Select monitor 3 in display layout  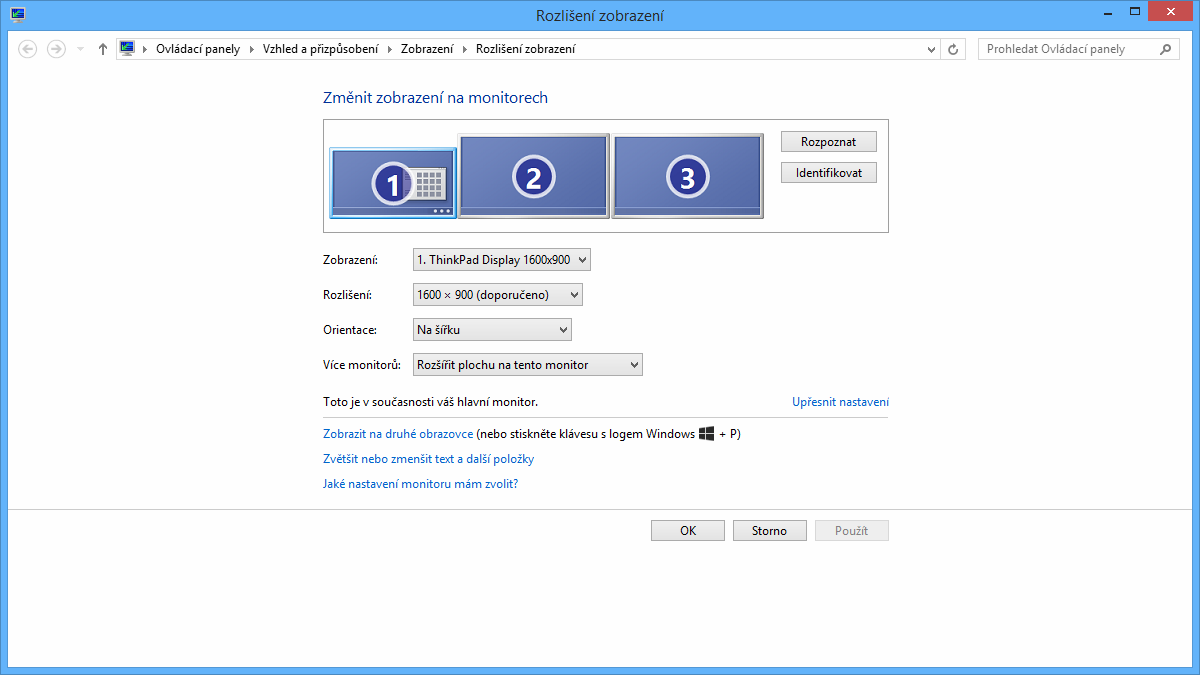click(x=687, y=176)
